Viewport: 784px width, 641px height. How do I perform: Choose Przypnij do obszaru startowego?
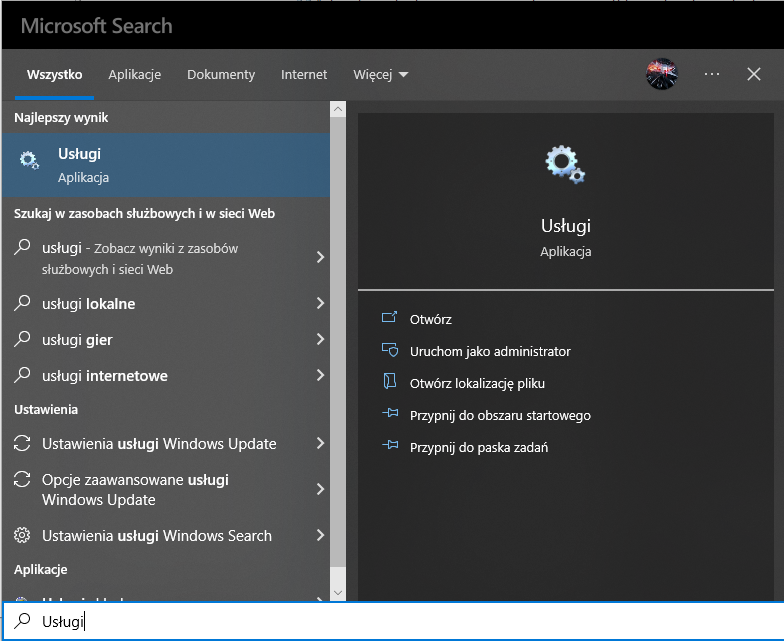coord(500,416)
